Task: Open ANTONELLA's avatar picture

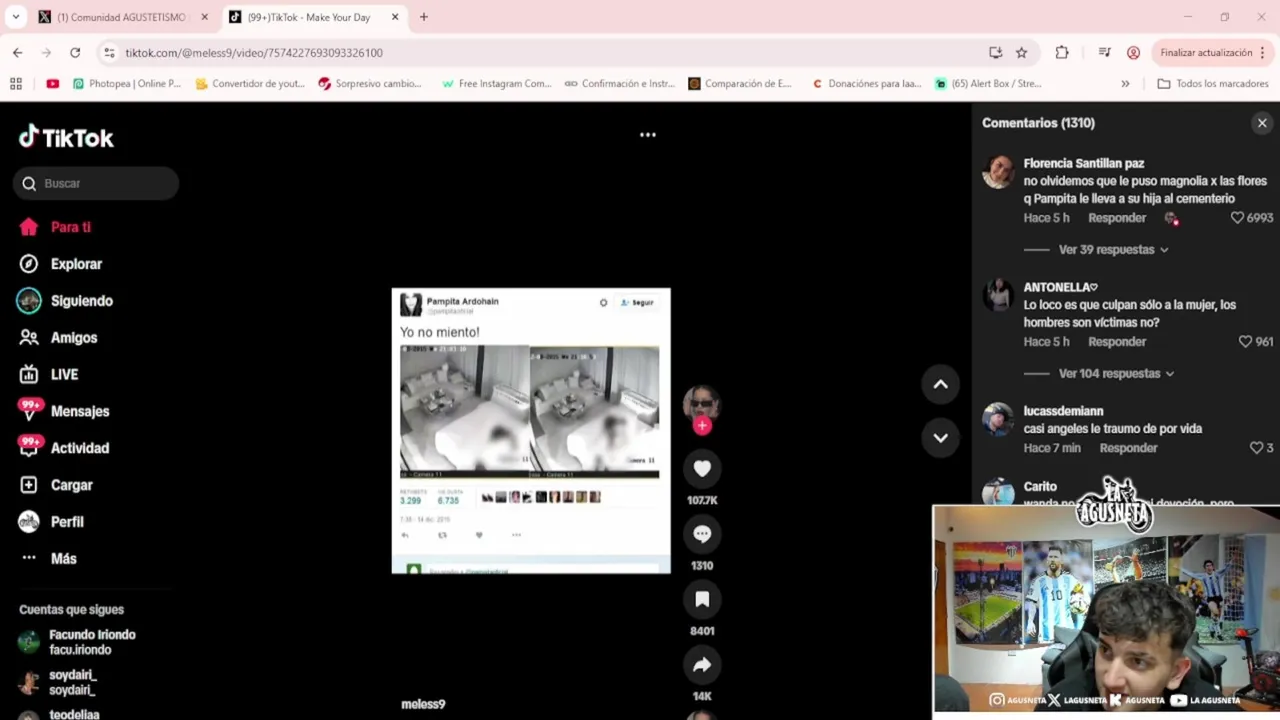Action: 998,295
